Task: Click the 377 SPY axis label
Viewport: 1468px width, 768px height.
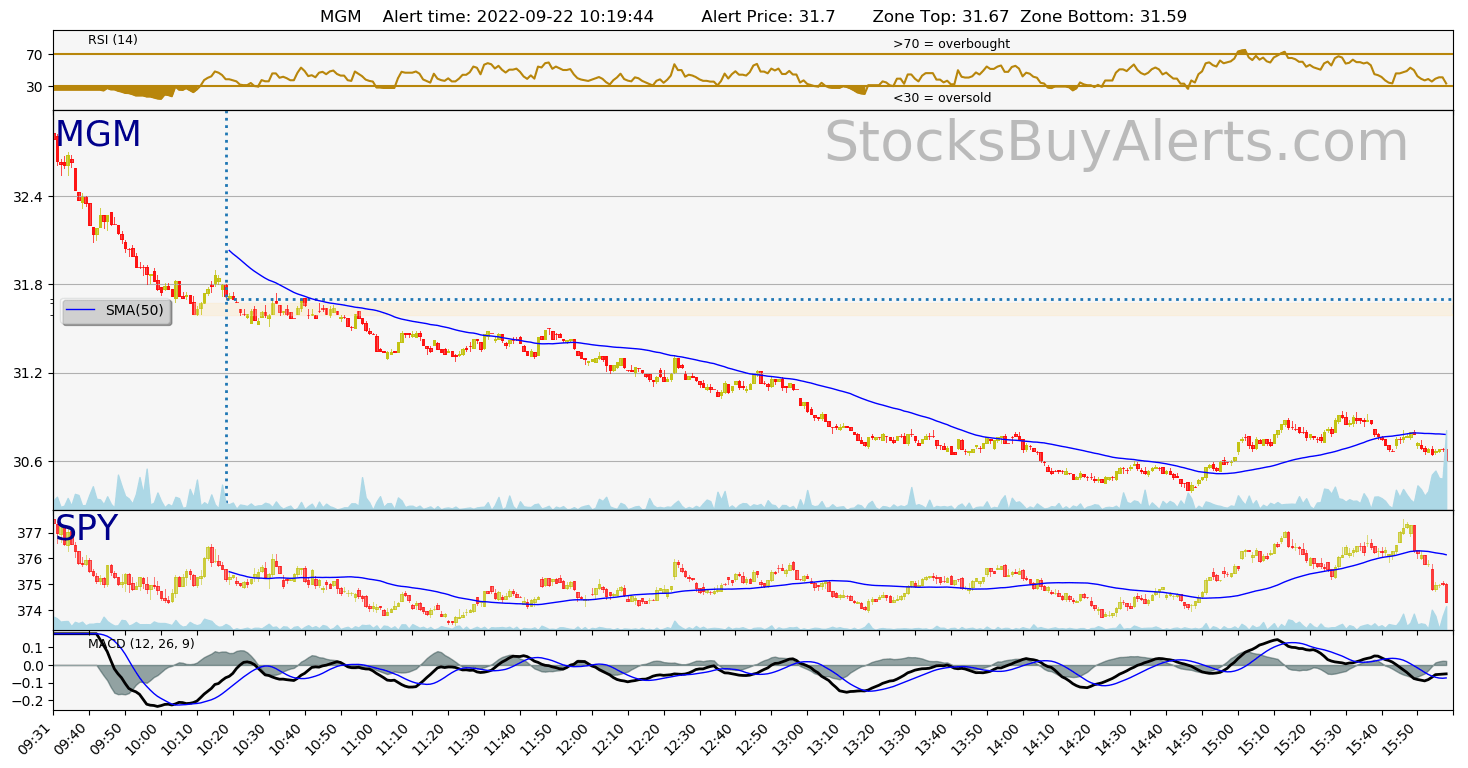Action: (x=32, y=533)
